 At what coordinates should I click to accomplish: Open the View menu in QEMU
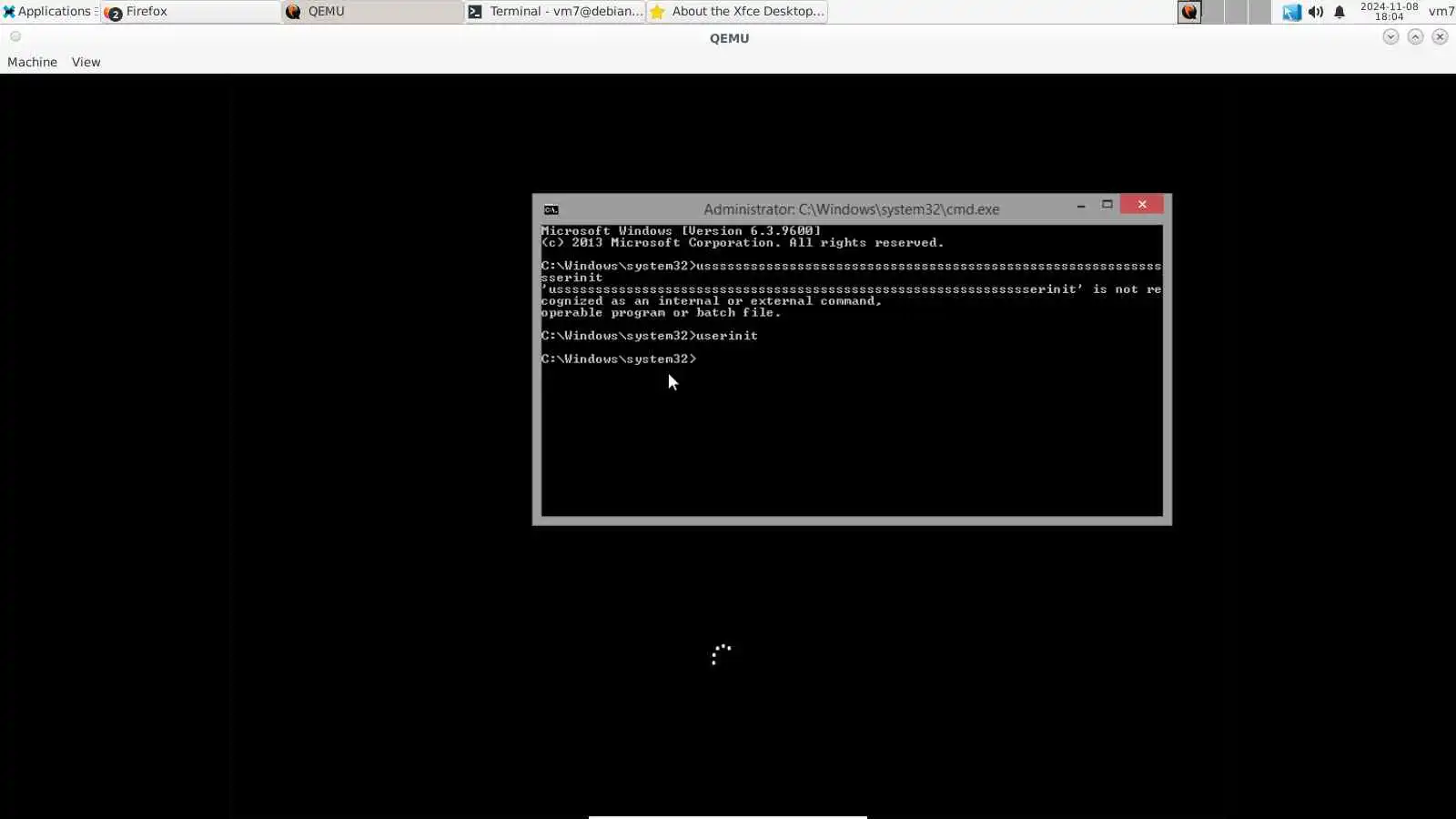tap(86, 62)
